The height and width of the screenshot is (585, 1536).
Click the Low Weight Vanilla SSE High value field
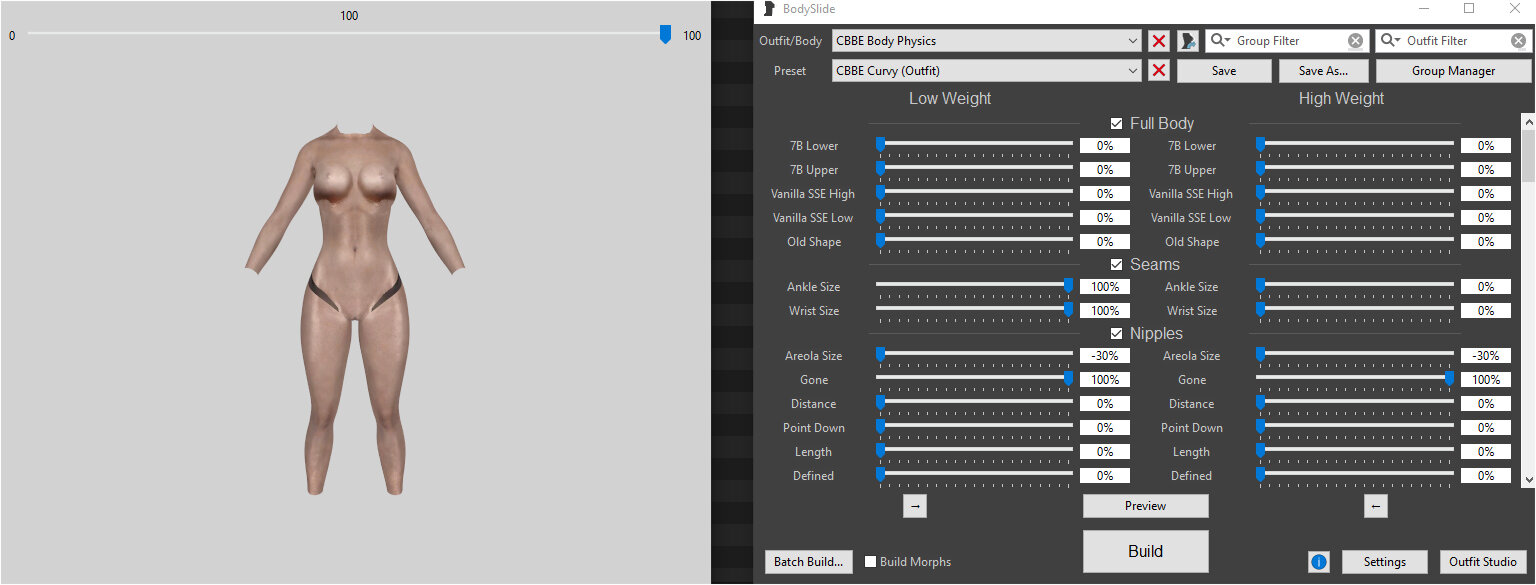(1105, 194)
